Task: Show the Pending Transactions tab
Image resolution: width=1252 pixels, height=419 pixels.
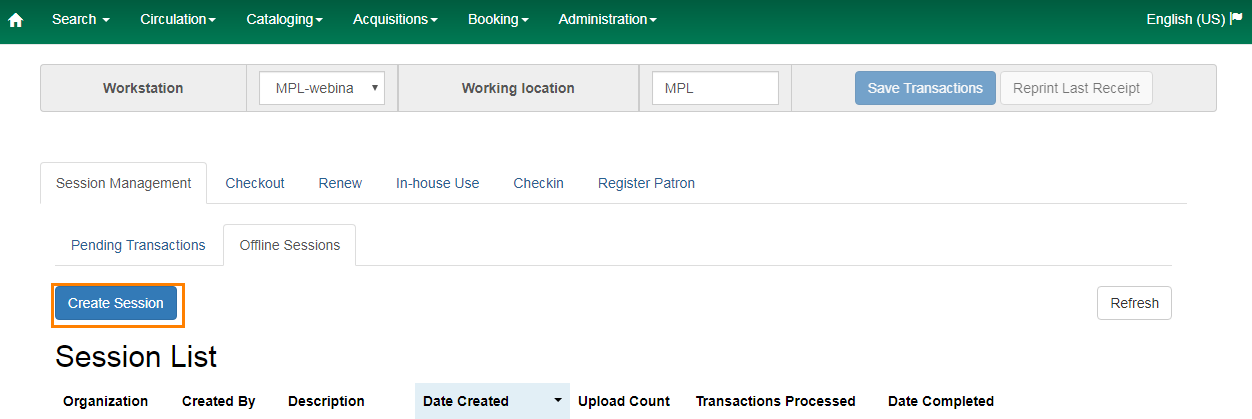Action: (138, 245)
